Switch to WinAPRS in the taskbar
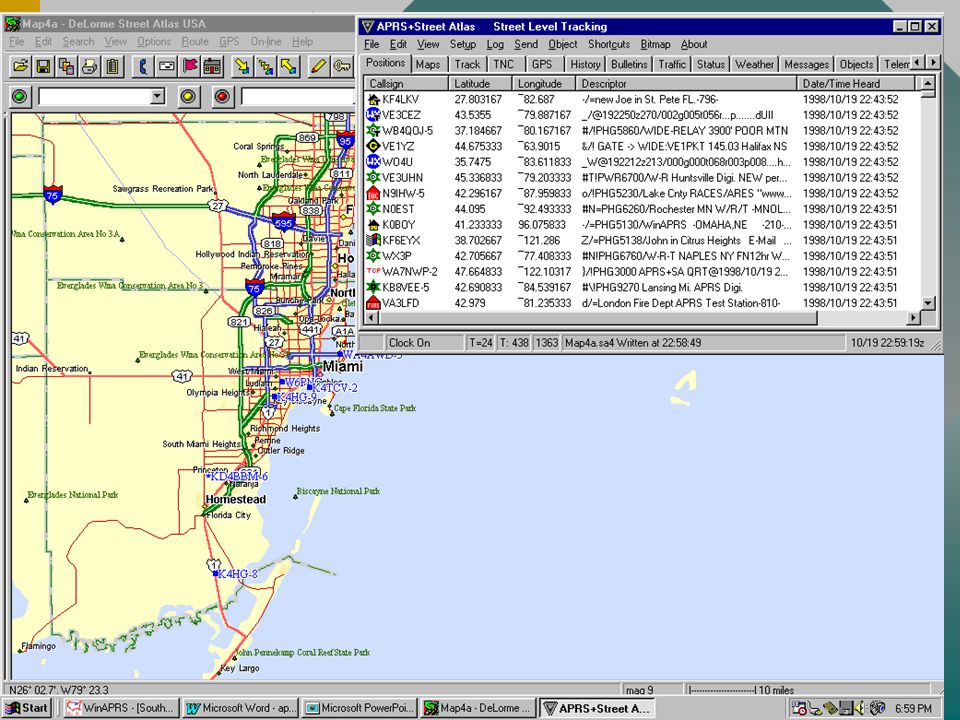This screenshot has height=720, width=960. coord(121,708)
